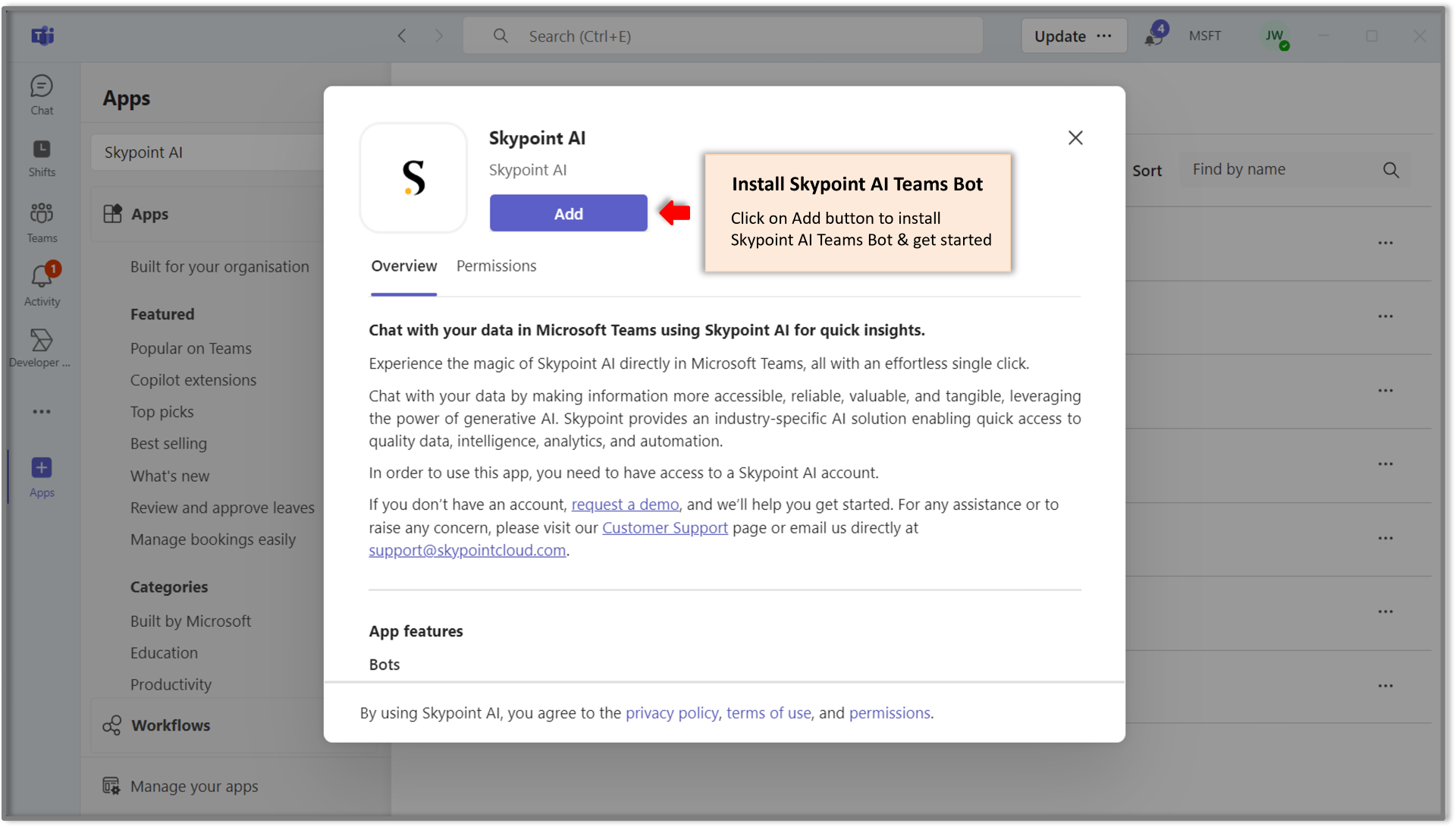The image size is (1456, 827).
Task: Open more apps ellipsis in sidebar
Action: tap(42, 411)
